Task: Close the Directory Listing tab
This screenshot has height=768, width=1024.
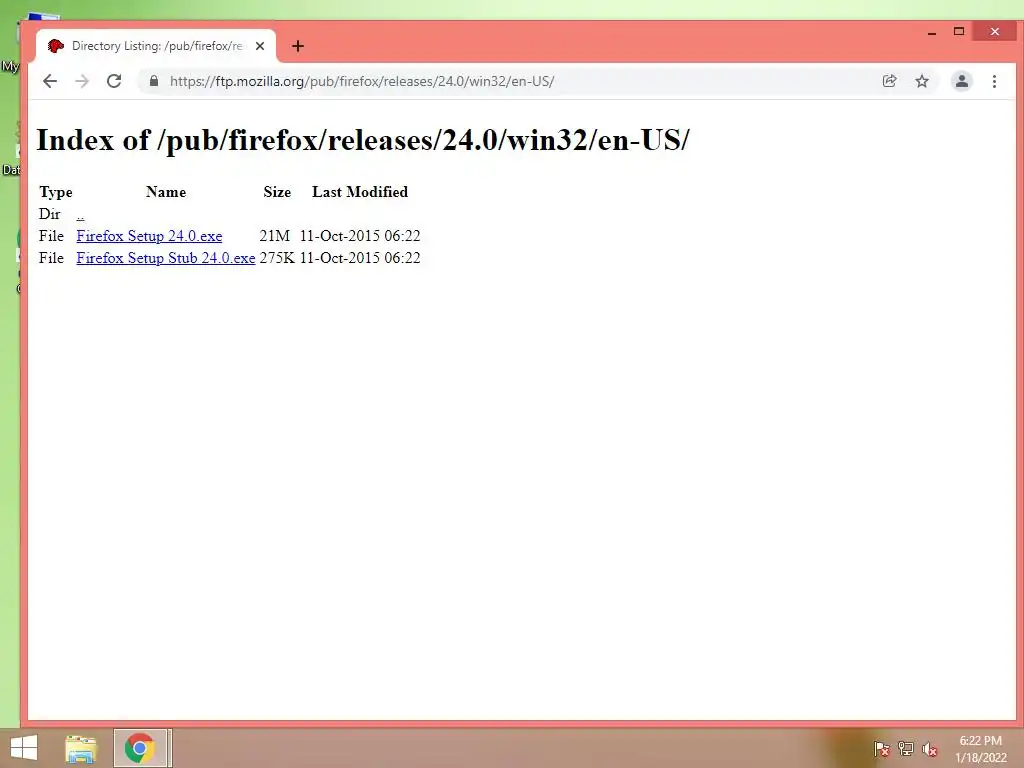Action: click(x=260, y=46)
